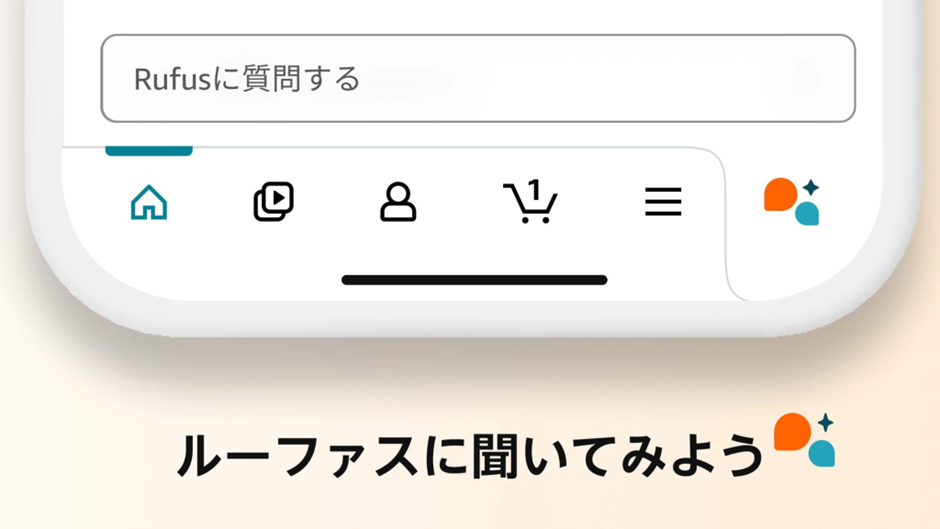Click the orange bubble of nav Rufus icon
Screen dimensions: 940x529
click(x=781, y=194)
